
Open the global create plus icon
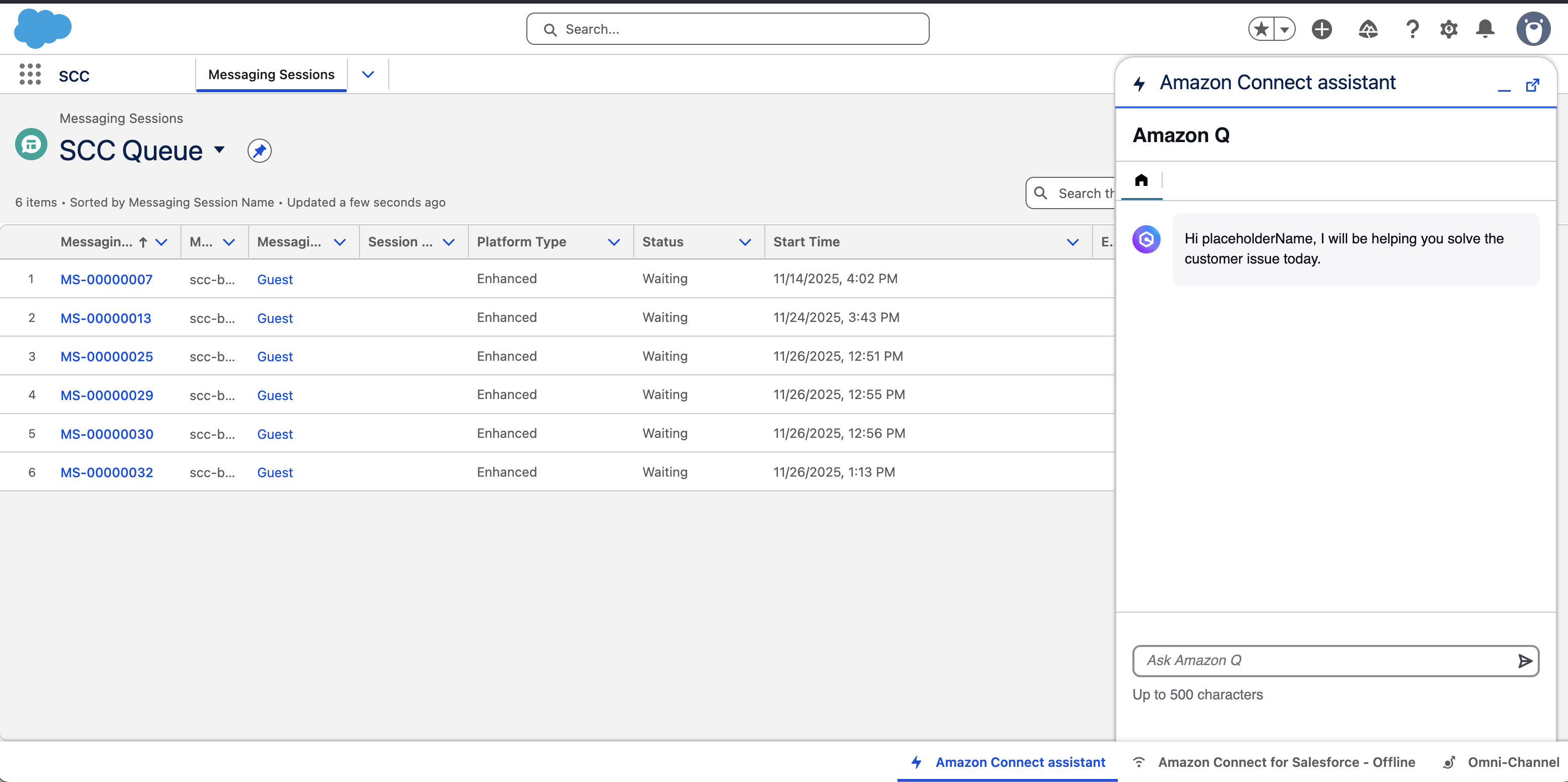pyautogui.click(x=1321, y=29)
